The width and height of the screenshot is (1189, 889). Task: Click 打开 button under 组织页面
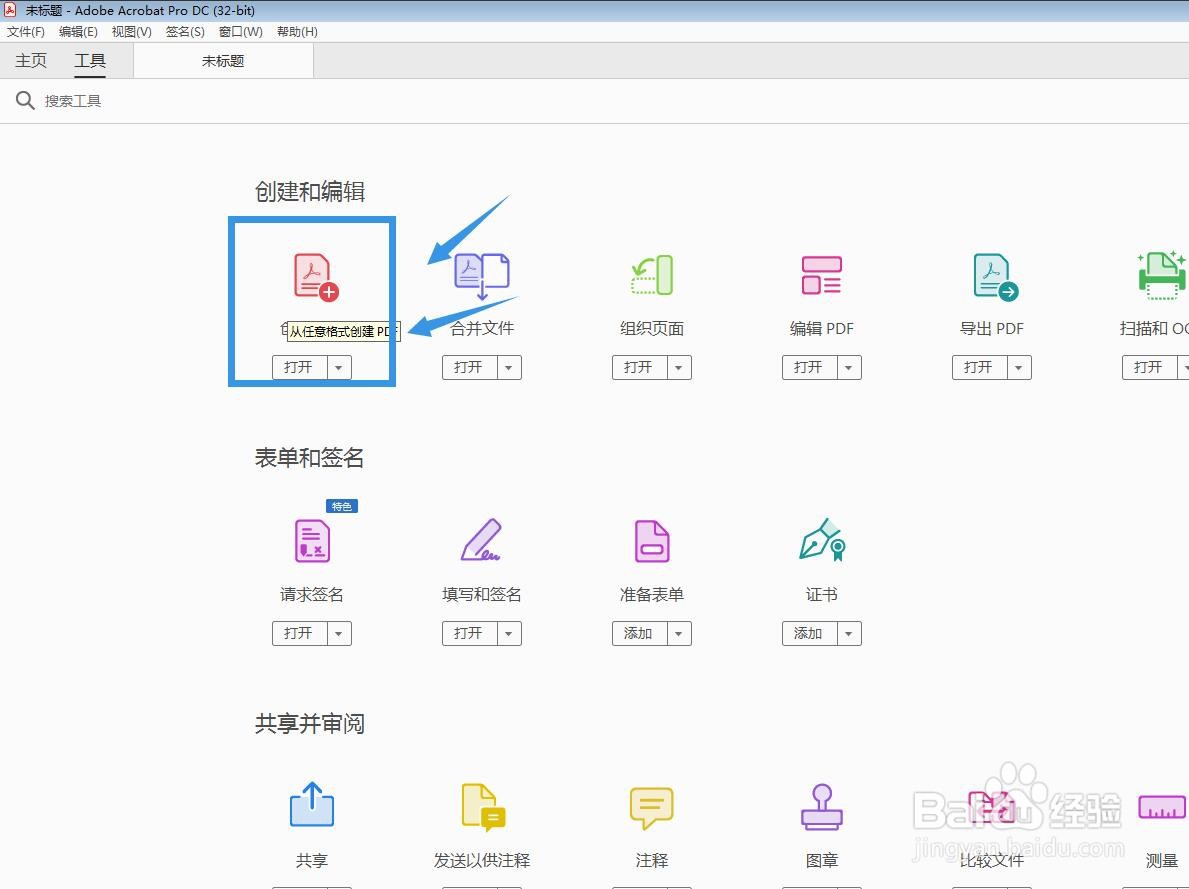639,367
